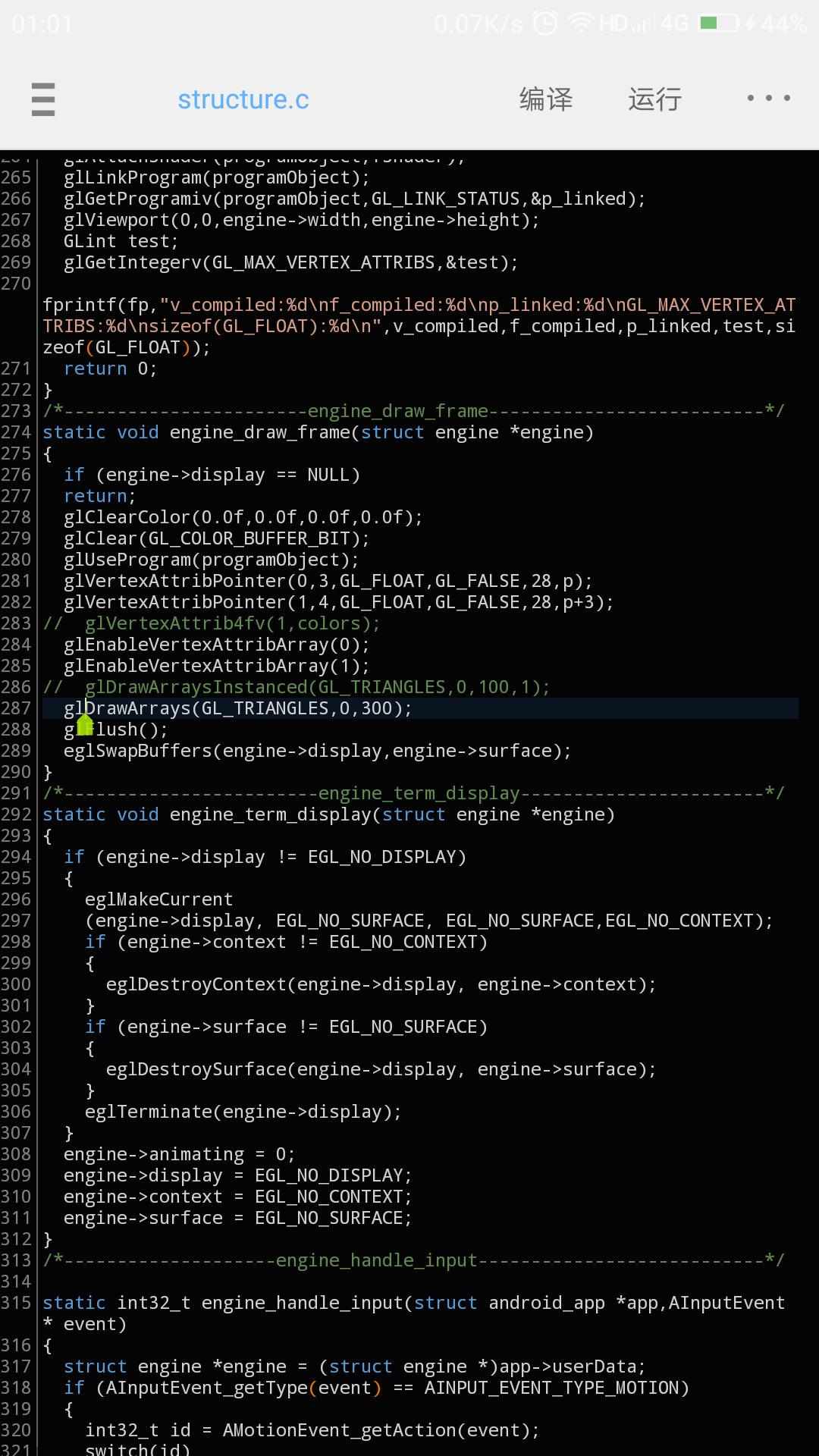Tap the engine_term_display function declaration
The image size is (819, 1456).
[x=328, y=814]
